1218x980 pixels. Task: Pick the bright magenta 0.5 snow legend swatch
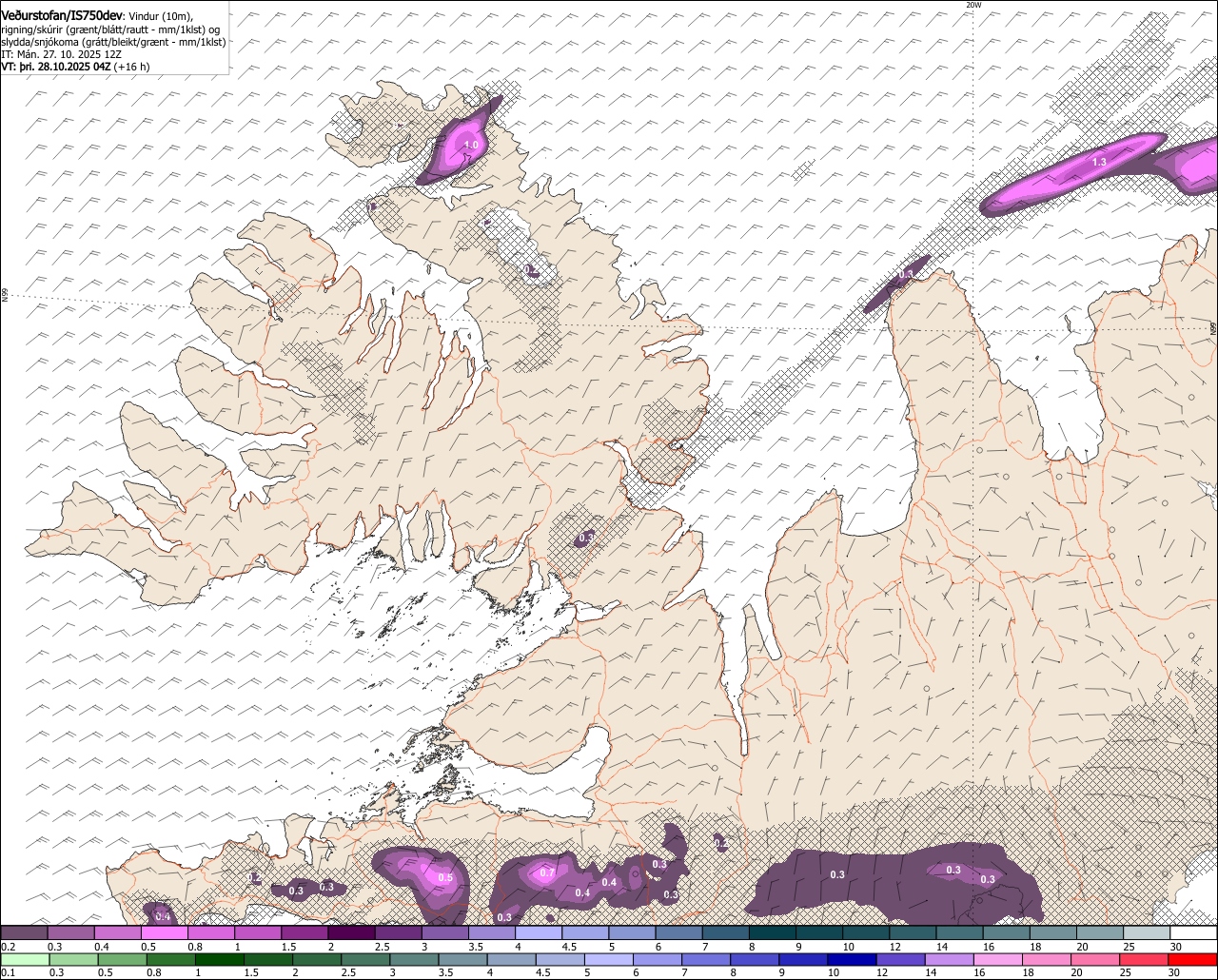[165, 932]
